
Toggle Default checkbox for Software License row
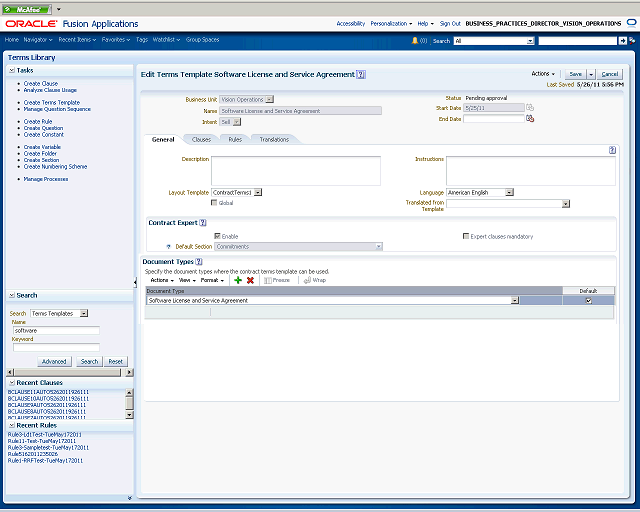click(x=589, y=301)
